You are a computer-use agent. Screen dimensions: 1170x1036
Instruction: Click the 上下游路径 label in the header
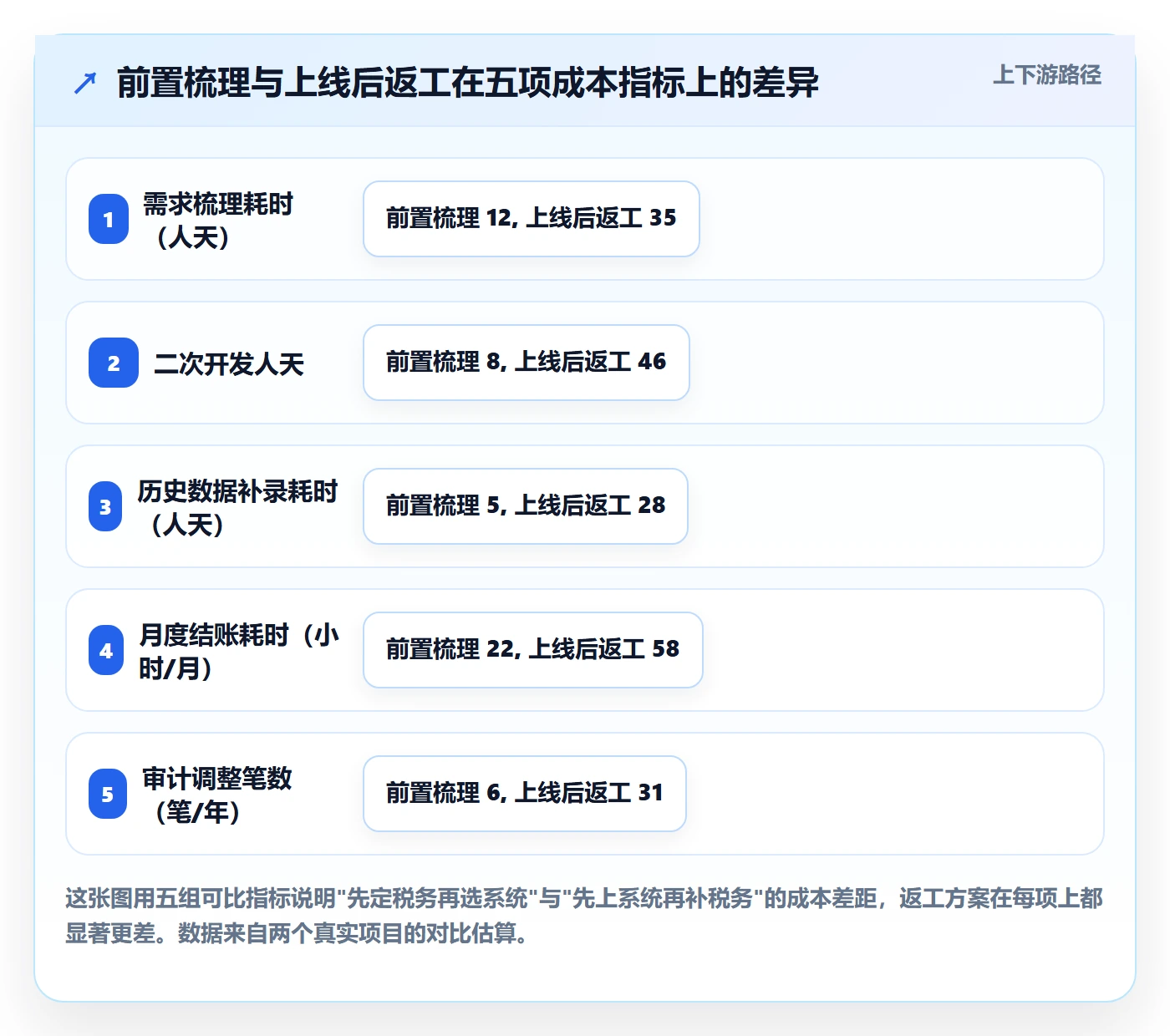1047,75
